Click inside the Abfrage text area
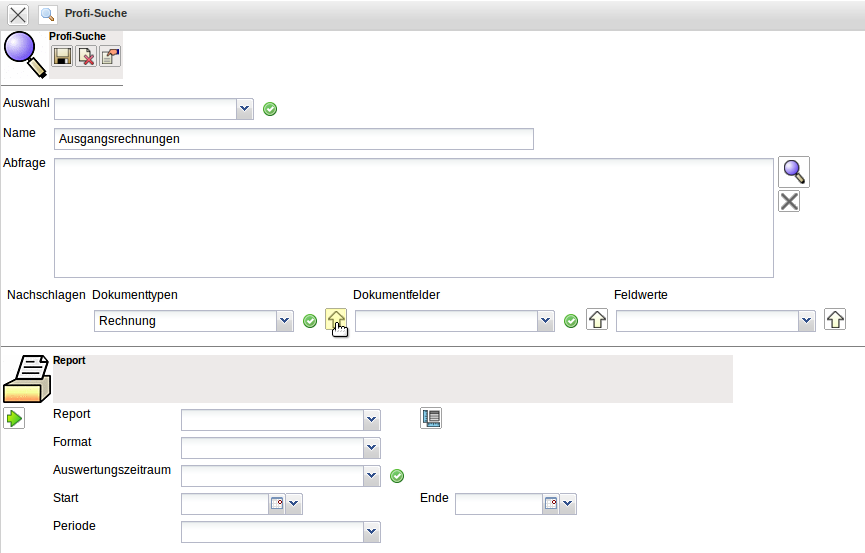 [413, 217]
